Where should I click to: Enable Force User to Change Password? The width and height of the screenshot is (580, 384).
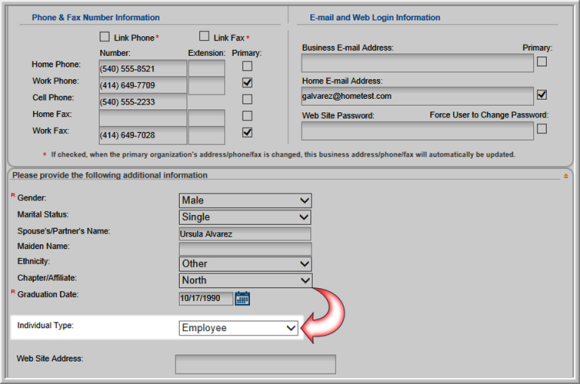click(542, 129)
